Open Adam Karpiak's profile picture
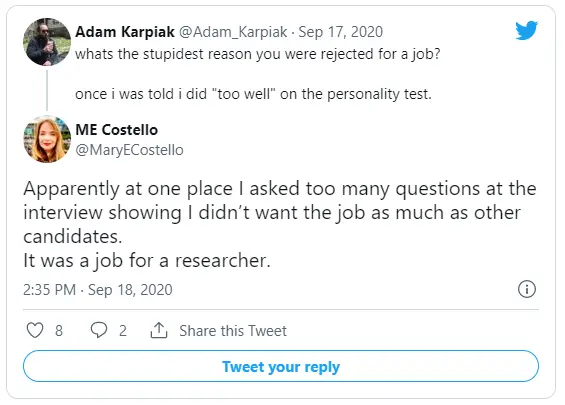This screenshot has height=405, width=565. (47, 42)
